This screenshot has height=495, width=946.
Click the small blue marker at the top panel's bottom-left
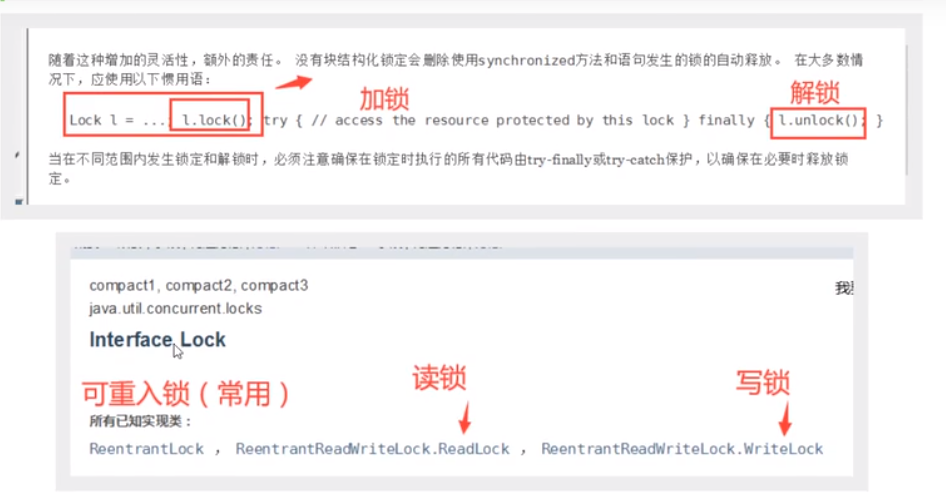(19, 202)
